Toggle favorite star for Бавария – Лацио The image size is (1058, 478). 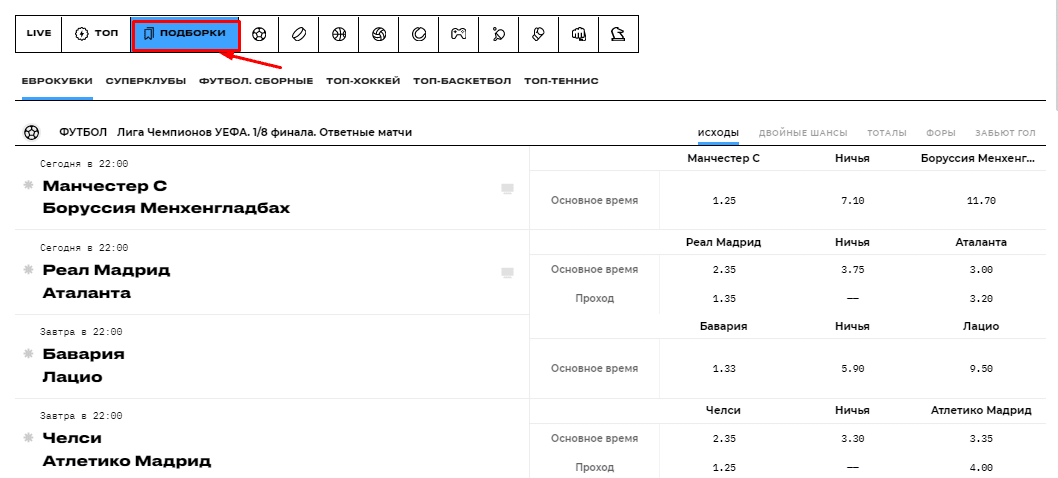(28, 354)
